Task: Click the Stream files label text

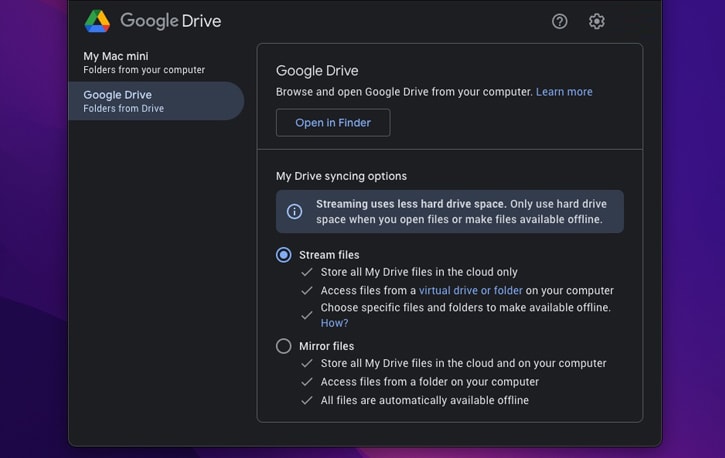Action: click(329, 255)
